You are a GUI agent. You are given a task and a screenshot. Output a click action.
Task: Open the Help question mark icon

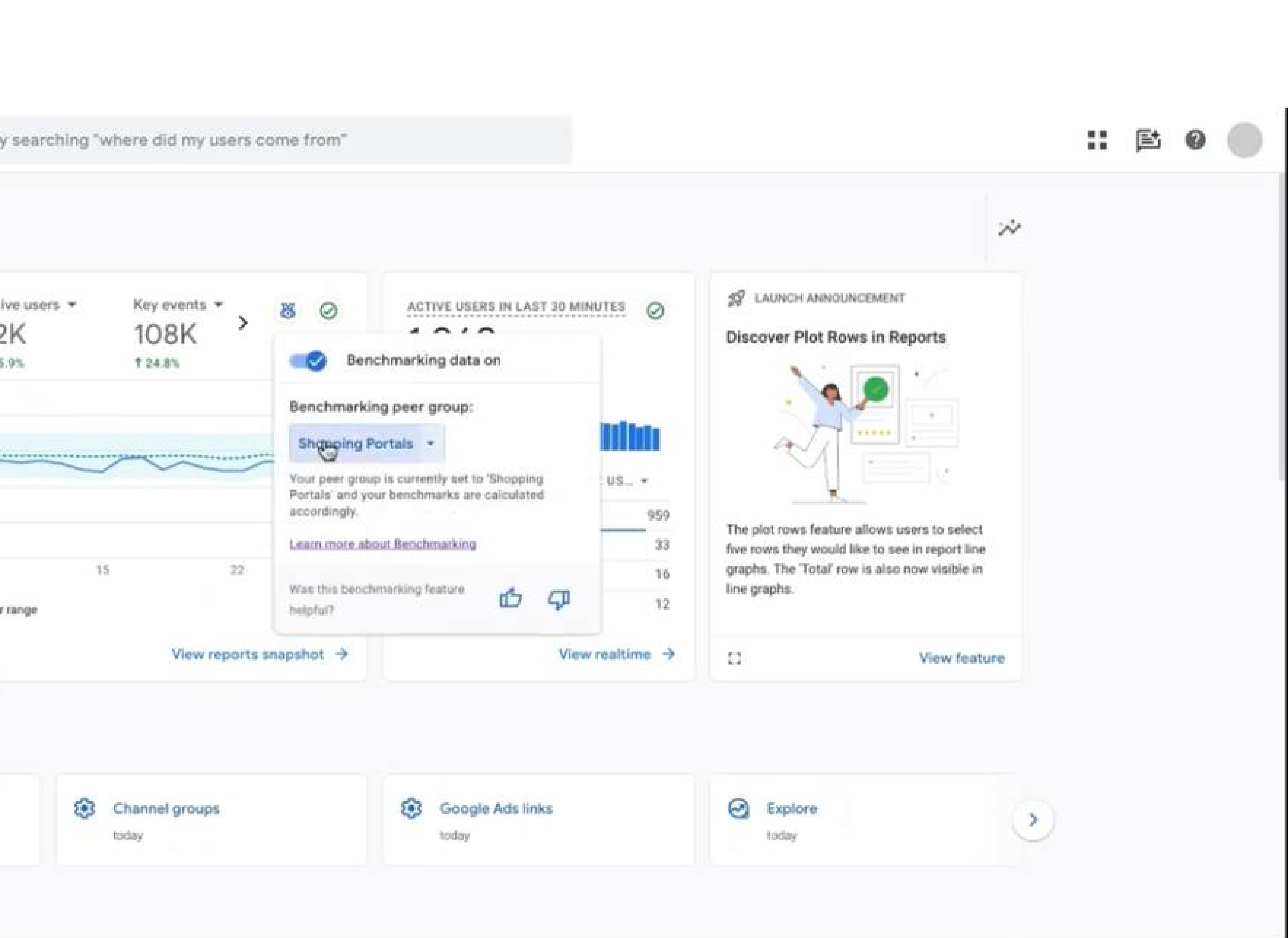[1195, 140]
